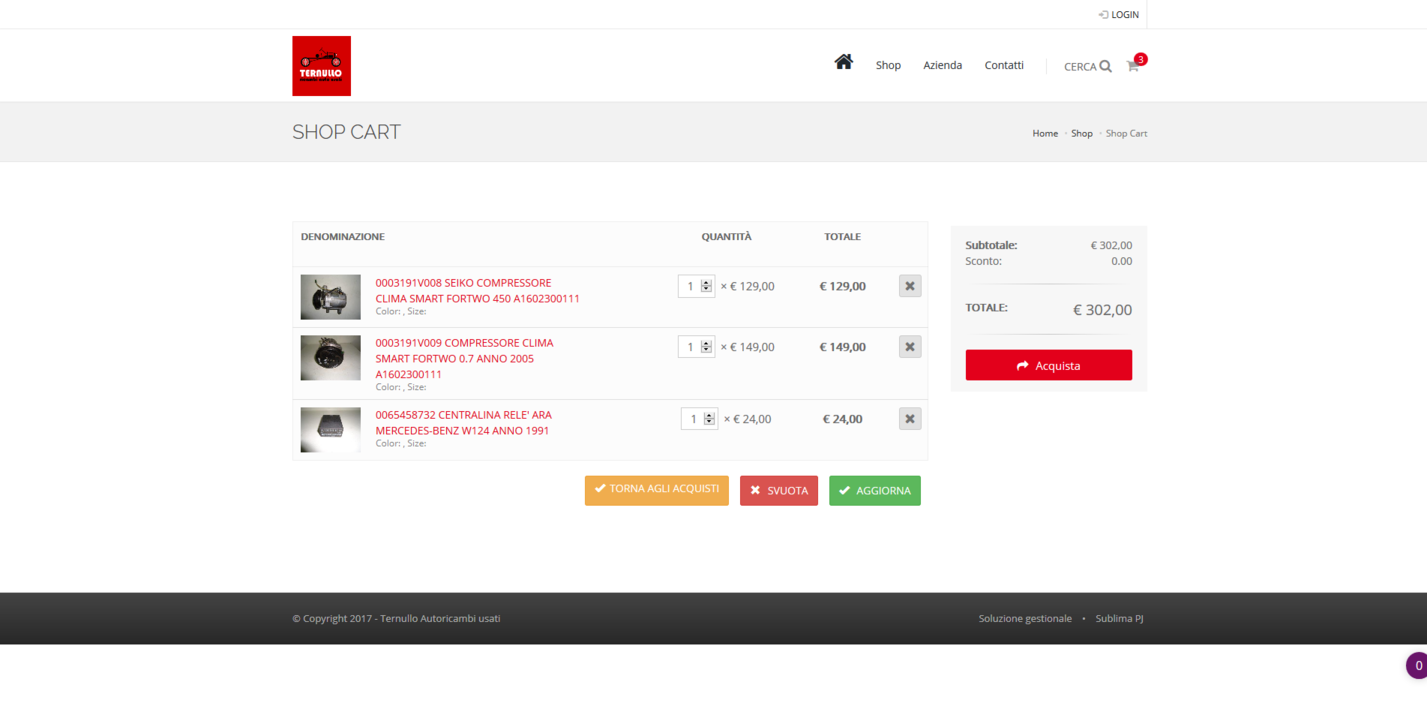Click the Ternullo logo

pyautogui.click(x=321, y=66)
